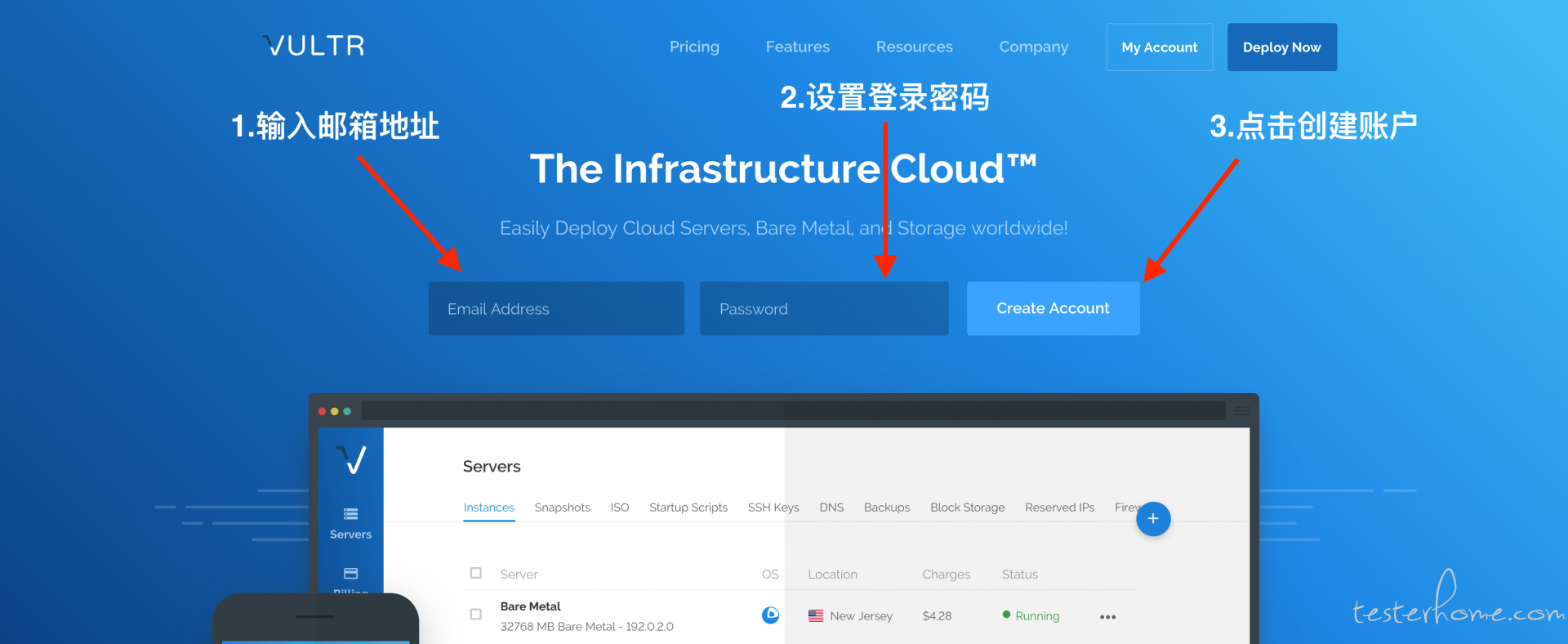The width and height of the screenshot is (1568, 644).
Task: Open the Bare Metal row more-options dots
Action: click(1107, 617)
